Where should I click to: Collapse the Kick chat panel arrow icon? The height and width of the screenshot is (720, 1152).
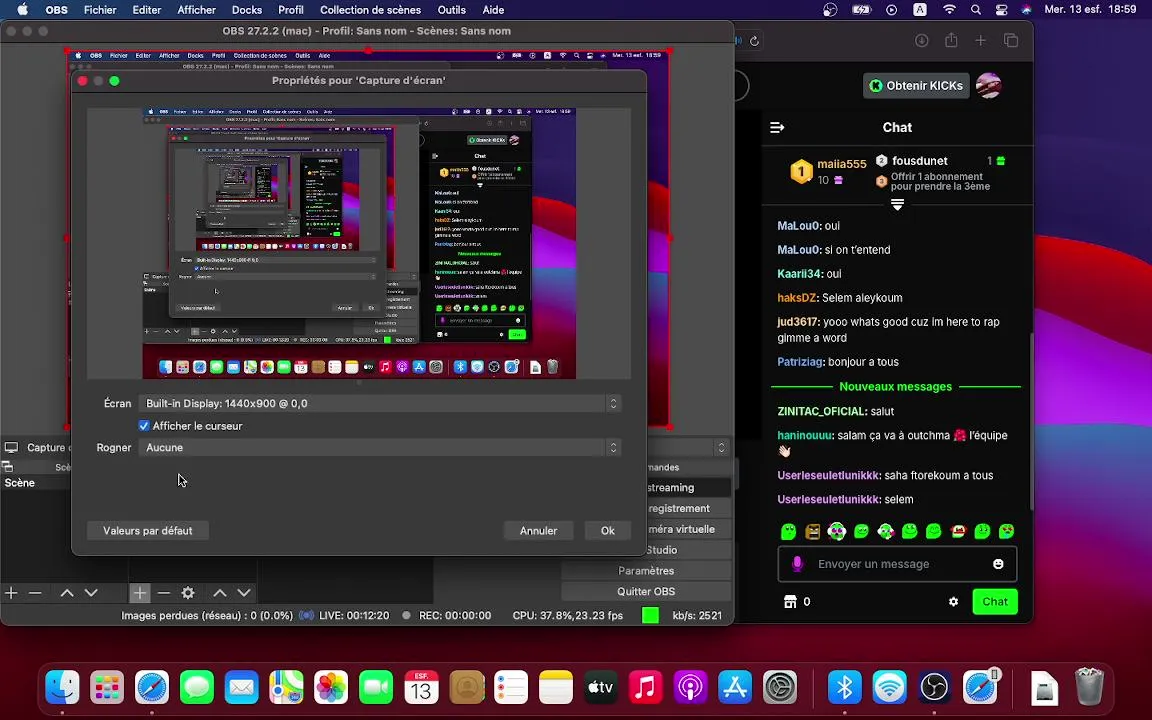point(777,127)
